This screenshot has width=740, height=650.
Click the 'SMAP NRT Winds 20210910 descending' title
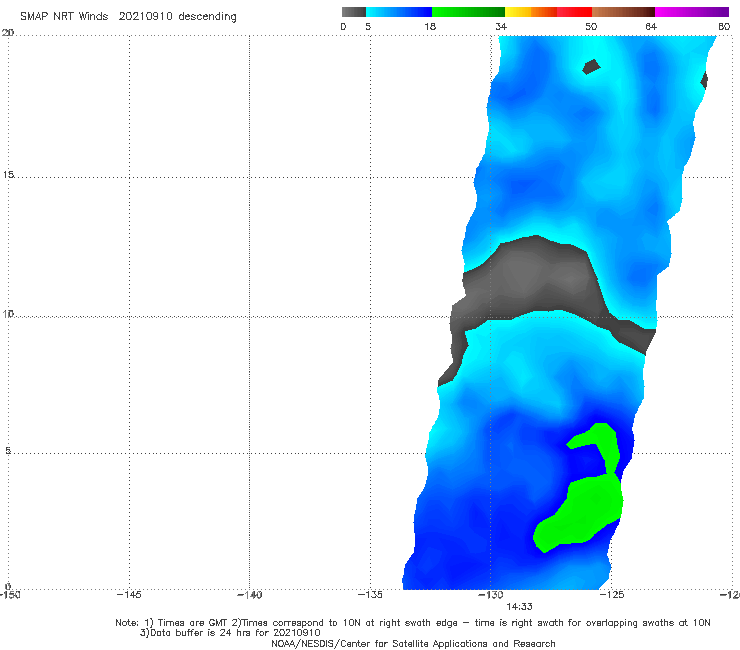pos(128,16)
